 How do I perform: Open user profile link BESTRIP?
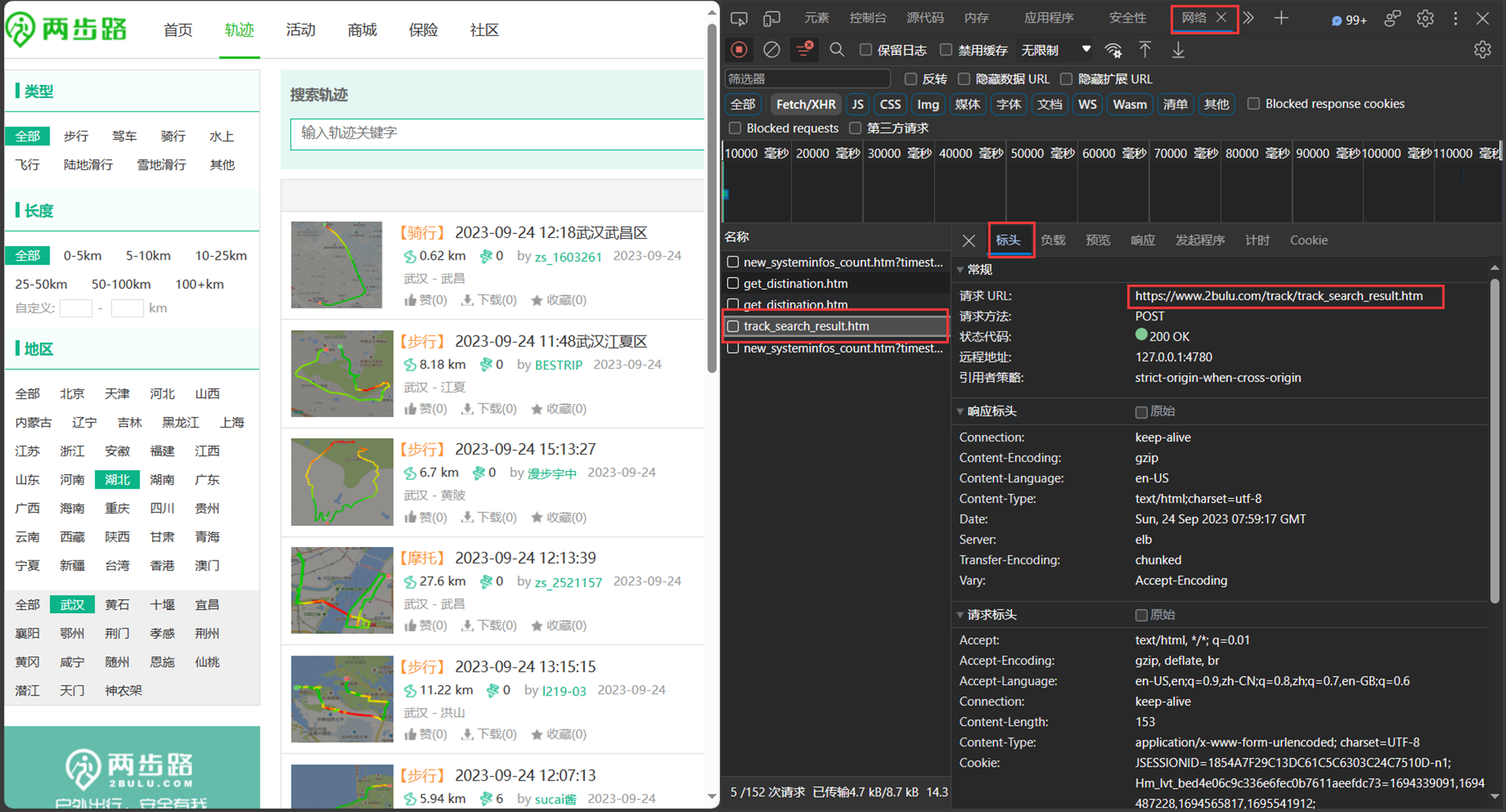click(558, 364)
